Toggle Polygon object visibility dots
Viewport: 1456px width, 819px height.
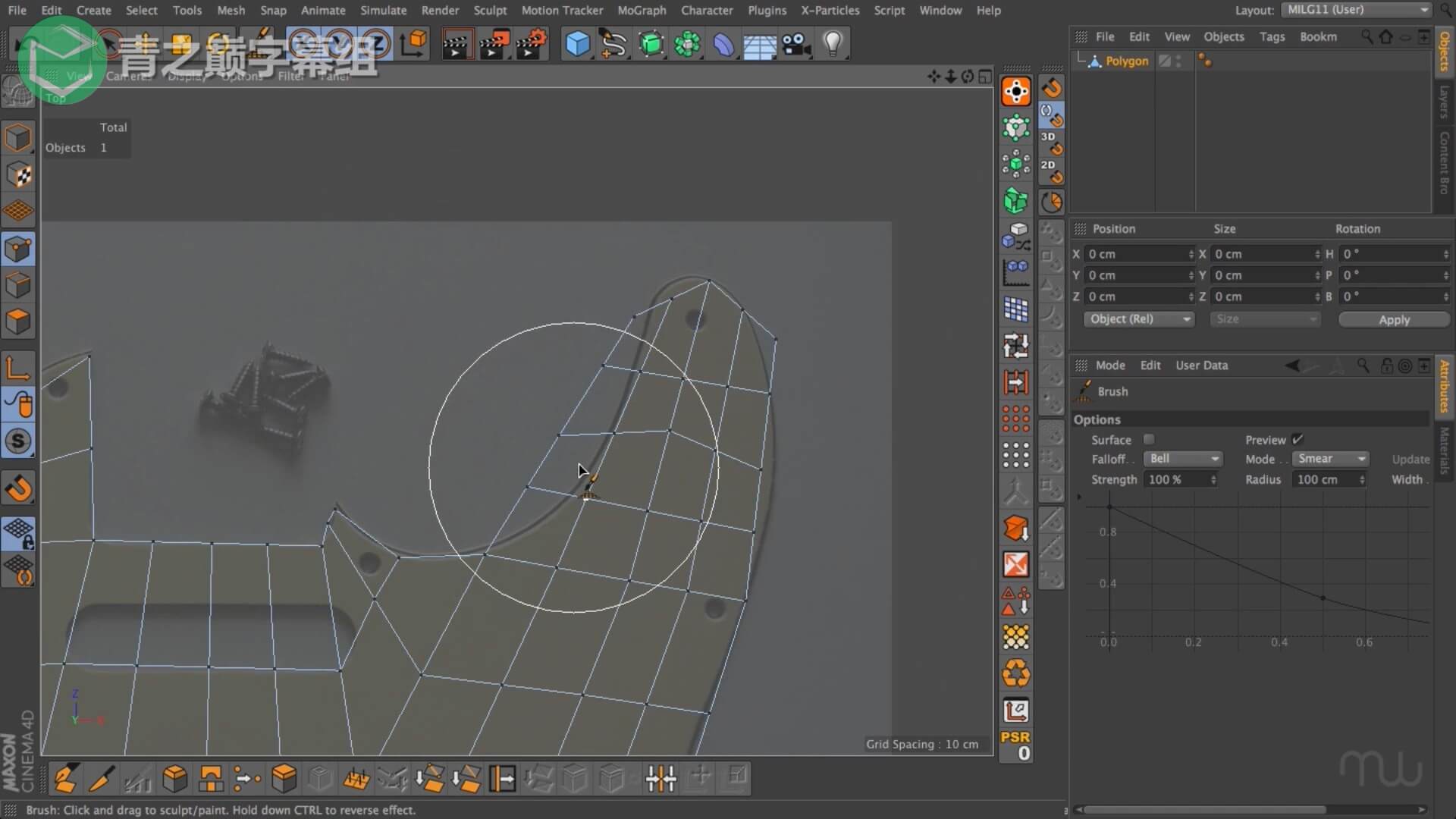(1178, 61)
